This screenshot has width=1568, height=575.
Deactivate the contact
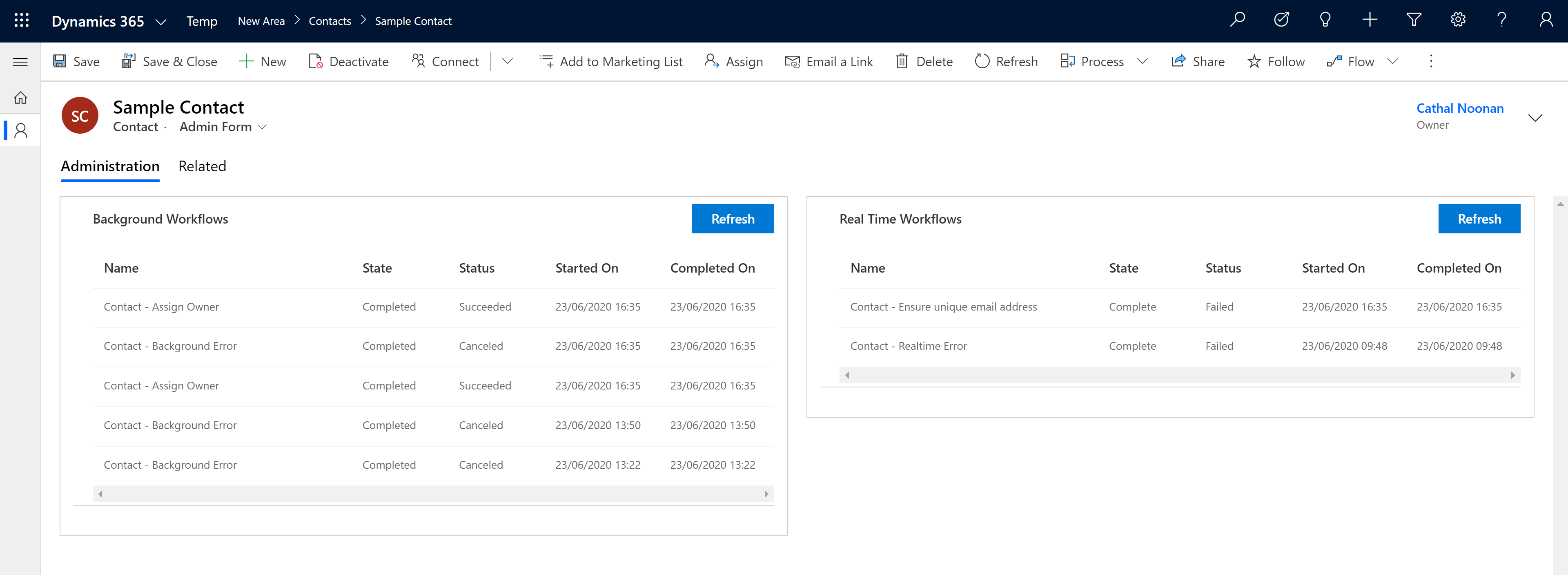pos(348,62)
